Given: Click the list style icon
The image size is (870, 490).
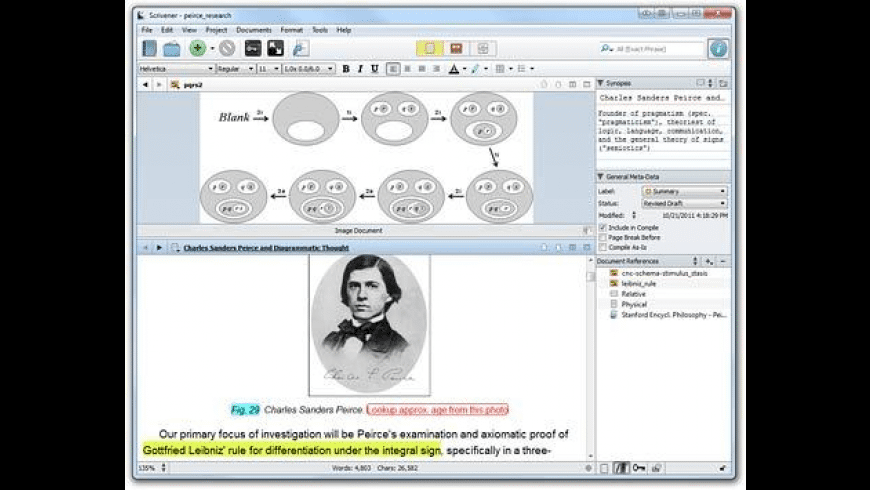Looking at the screenshot, I should tap(521, 69).
